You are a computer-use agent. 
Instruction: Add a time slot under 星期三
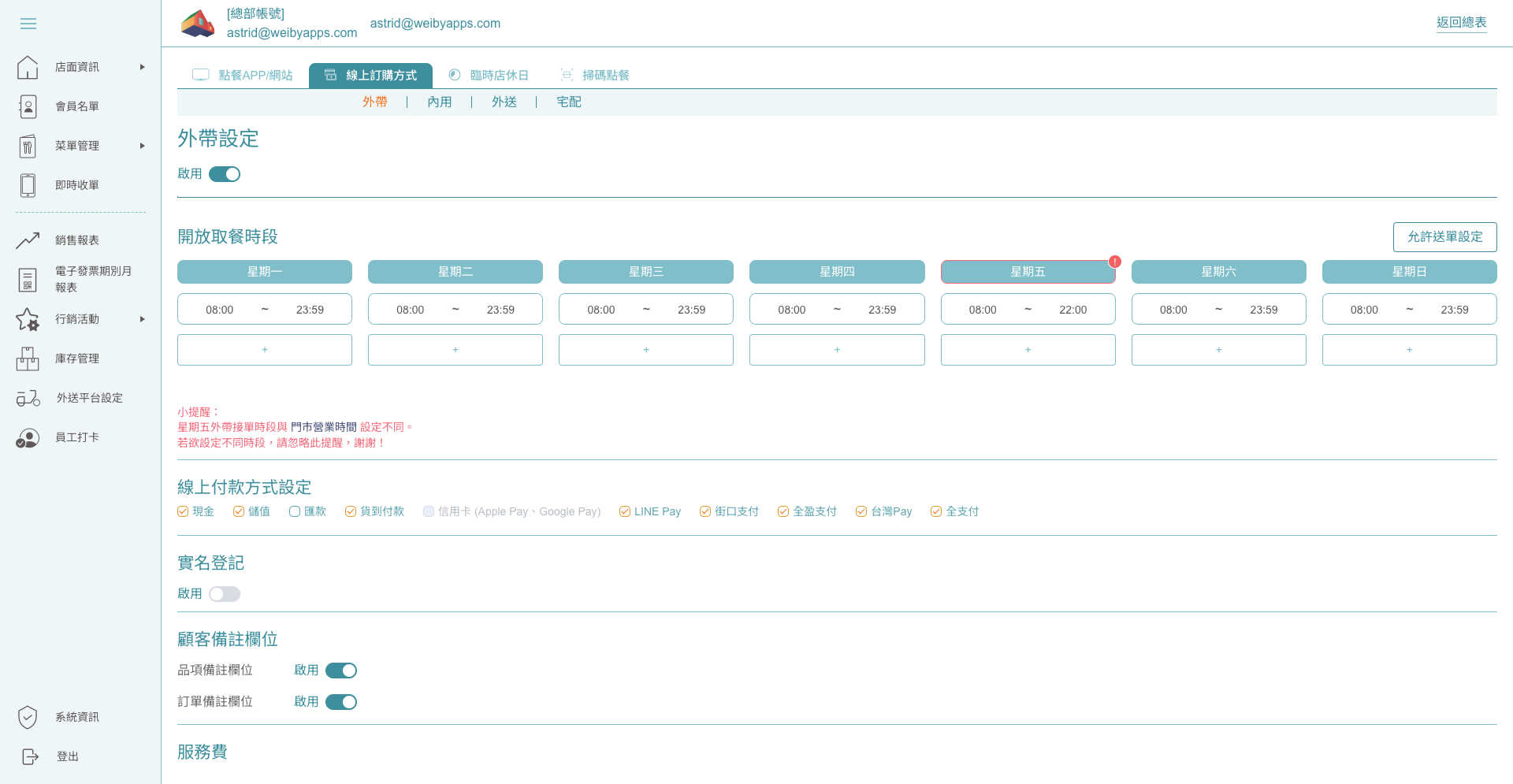pos(646,350)
